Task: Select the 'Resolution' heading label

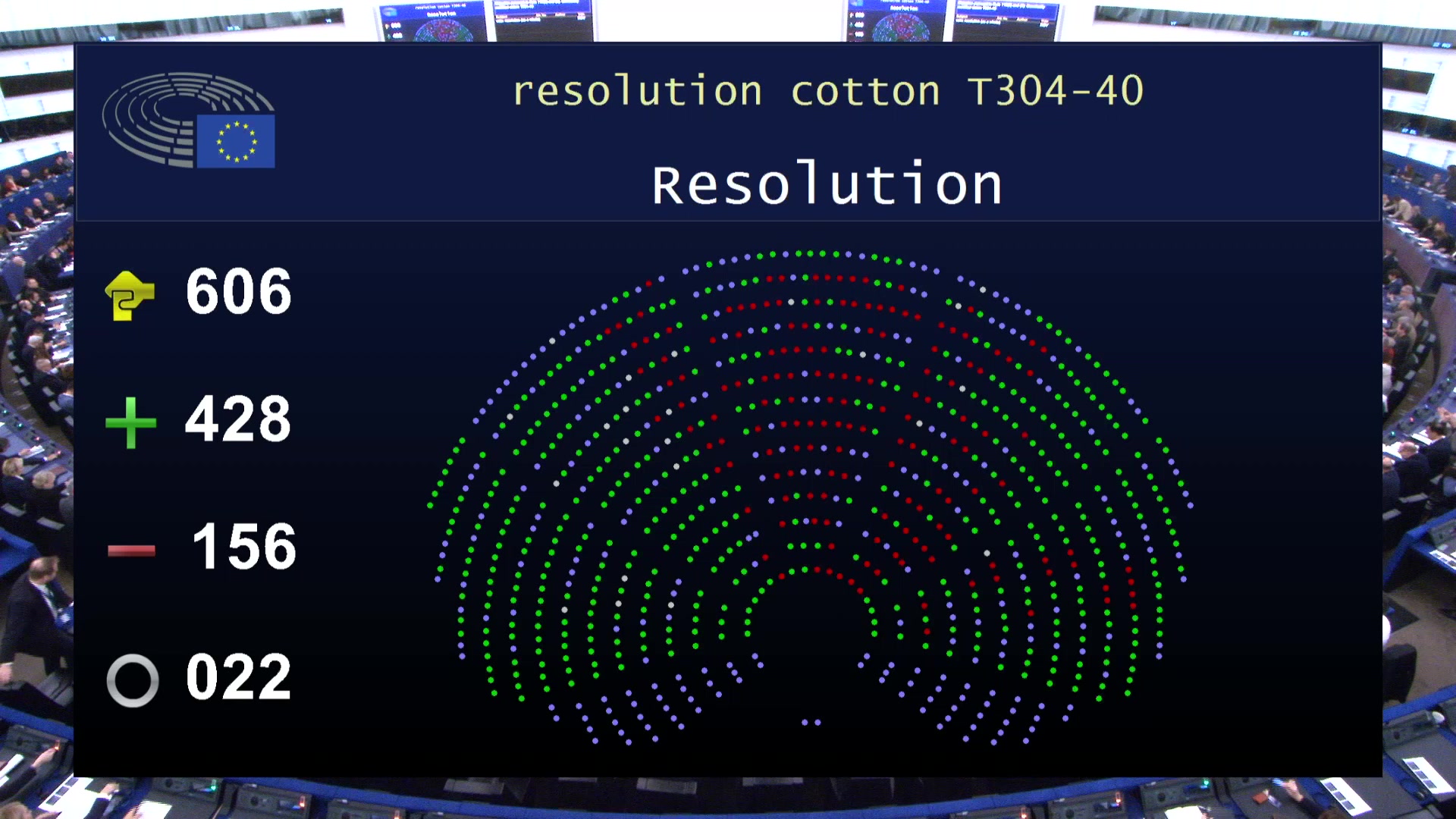Action: [826, 182]
